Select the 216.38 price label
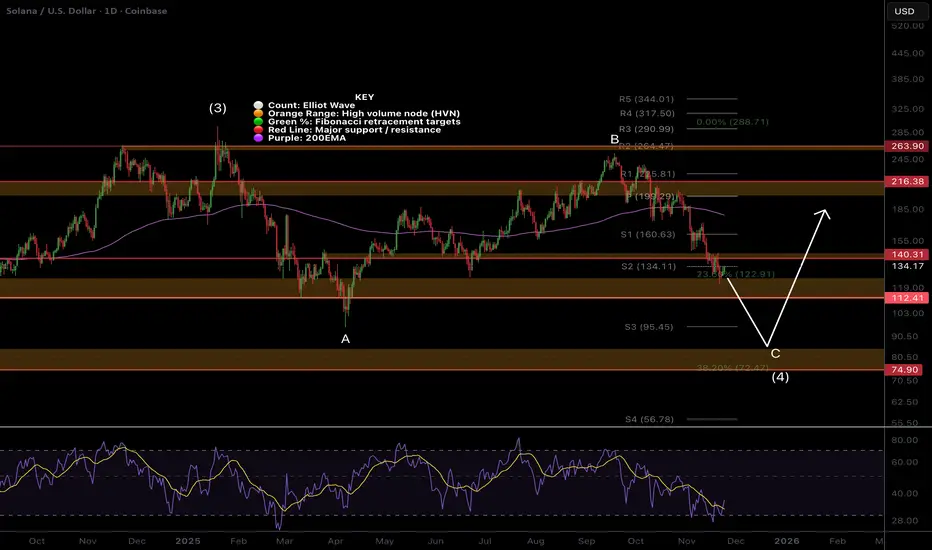 (x=908, y=181)
